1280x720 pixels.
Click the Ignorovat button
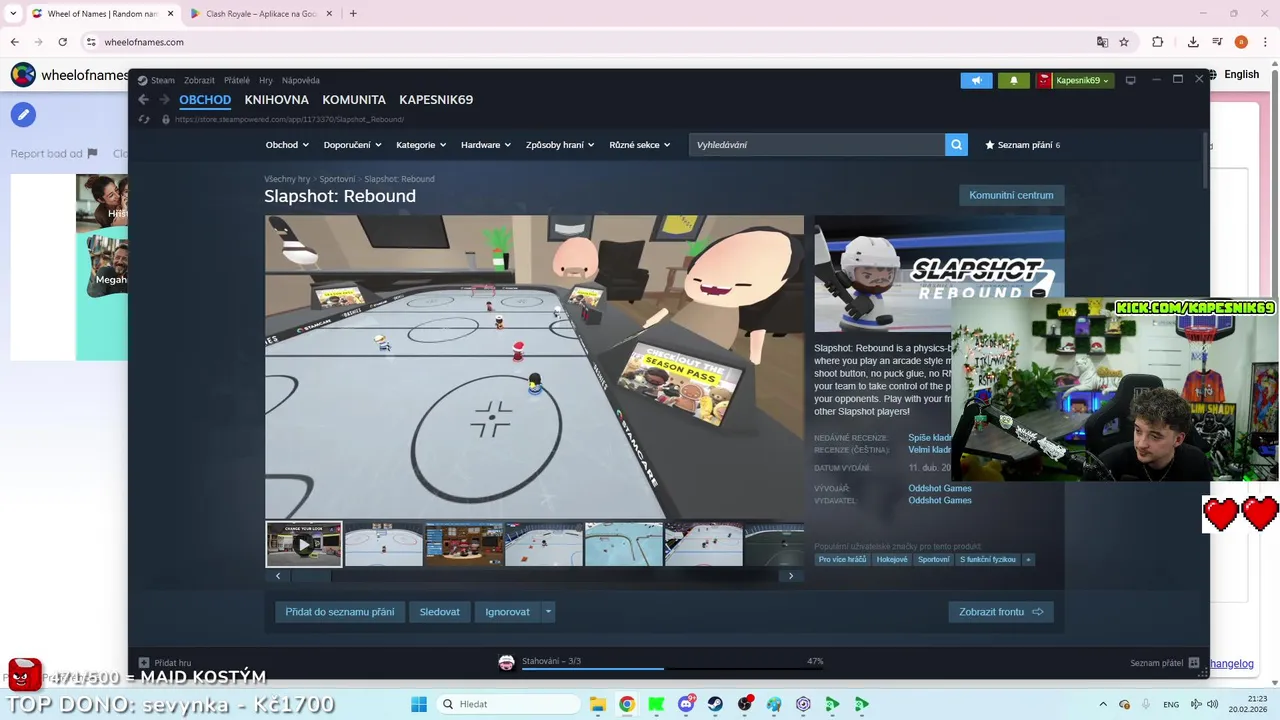pyautogui.click(x=508, y=612)
